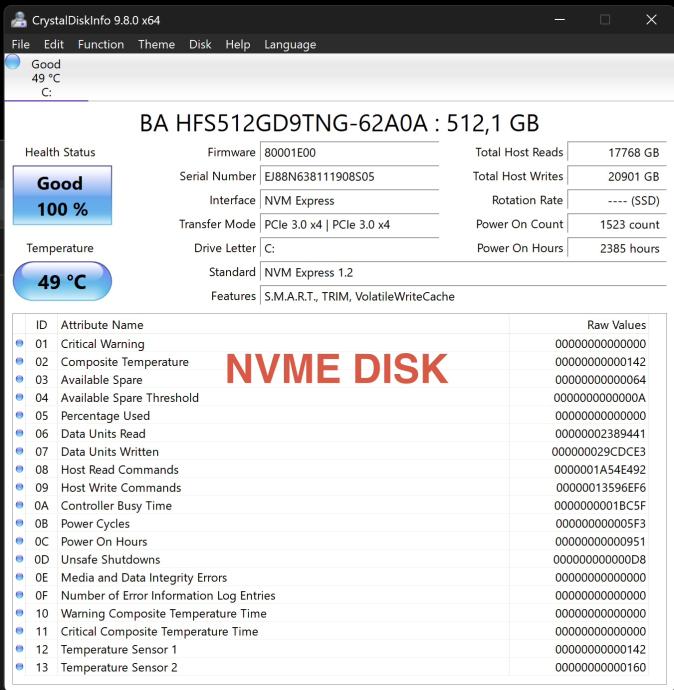Viewport: 674px width, 690px height.
Task: Click Total Host Writes value 20901 GB
Action: coord(617,176)
